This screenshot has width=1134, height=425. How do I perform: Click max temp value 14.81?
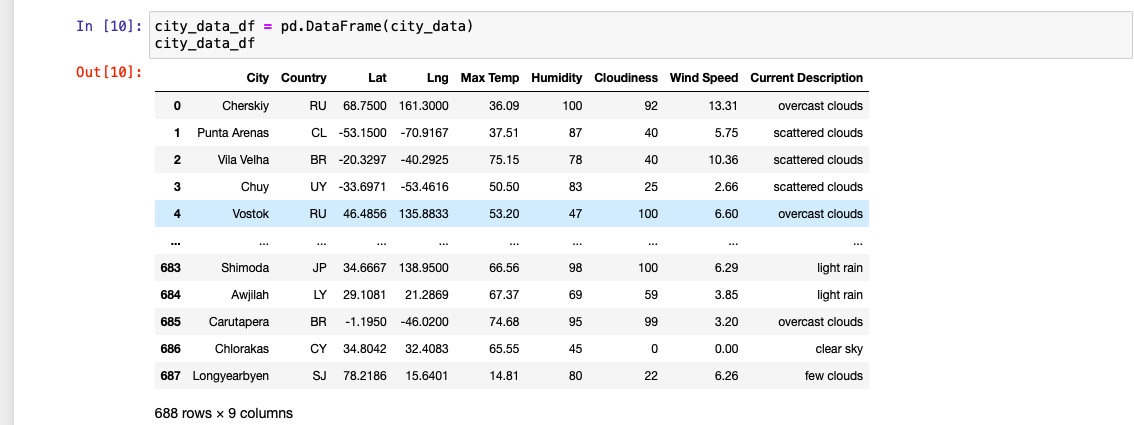point(505,376)
